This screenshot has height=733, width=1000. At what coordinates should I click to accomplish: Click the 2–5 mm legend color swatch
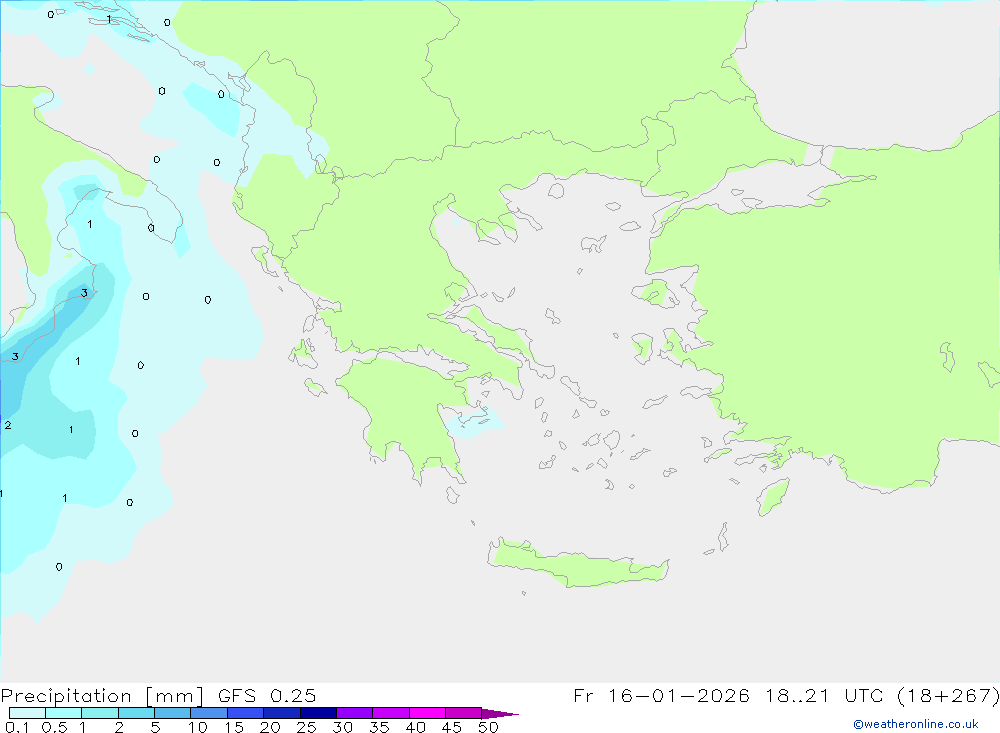click(x=136, y=713)
